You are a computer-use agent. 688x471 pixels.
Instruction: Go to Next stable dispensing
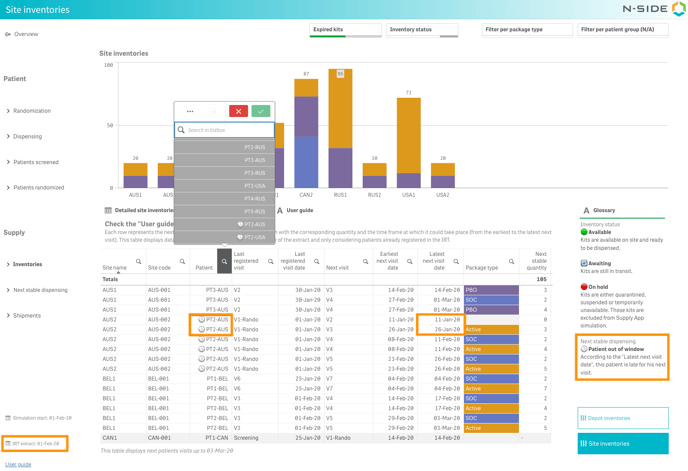click(x=40, y=290)
